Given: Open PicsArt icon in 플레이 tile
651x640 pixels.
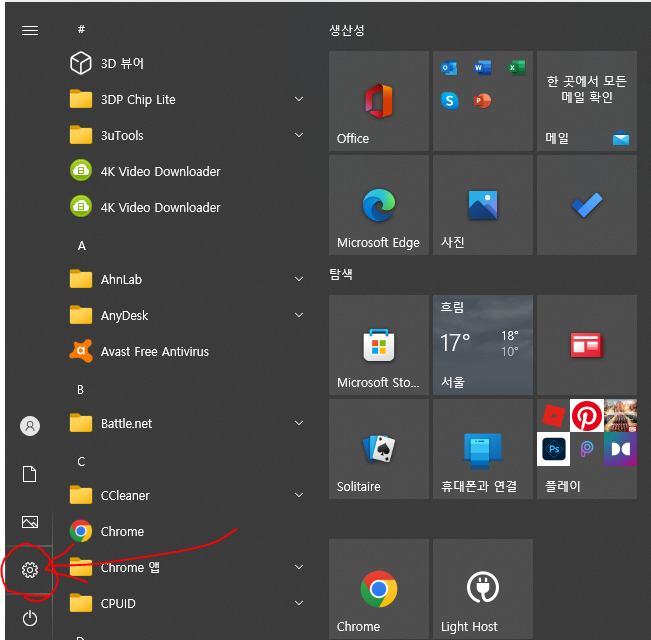Looking at the screenshot, I should (x=587, y=449).
